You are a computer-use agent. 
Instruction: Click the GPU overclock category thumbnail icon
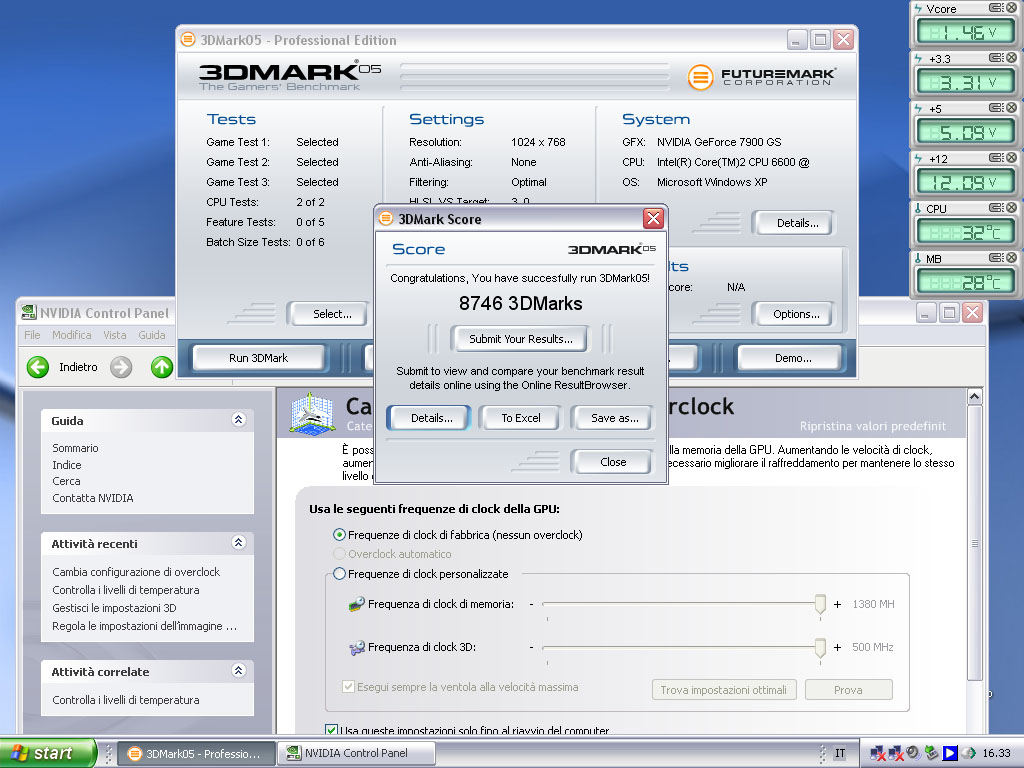[x=313, y=413]
